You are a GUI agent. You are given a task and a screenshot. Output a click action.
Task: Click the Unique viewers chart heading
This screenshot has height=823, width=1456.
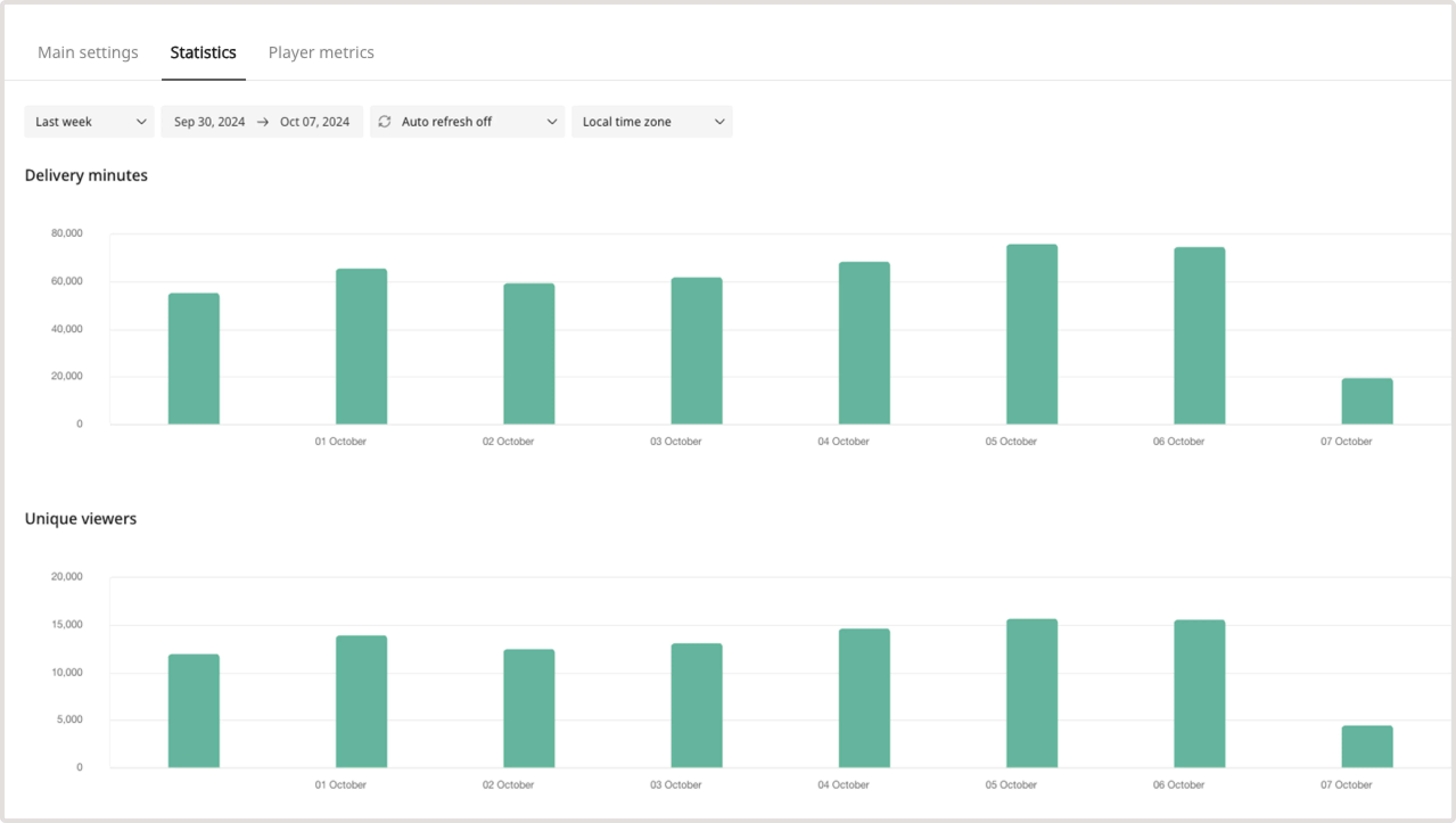[80, 518]
